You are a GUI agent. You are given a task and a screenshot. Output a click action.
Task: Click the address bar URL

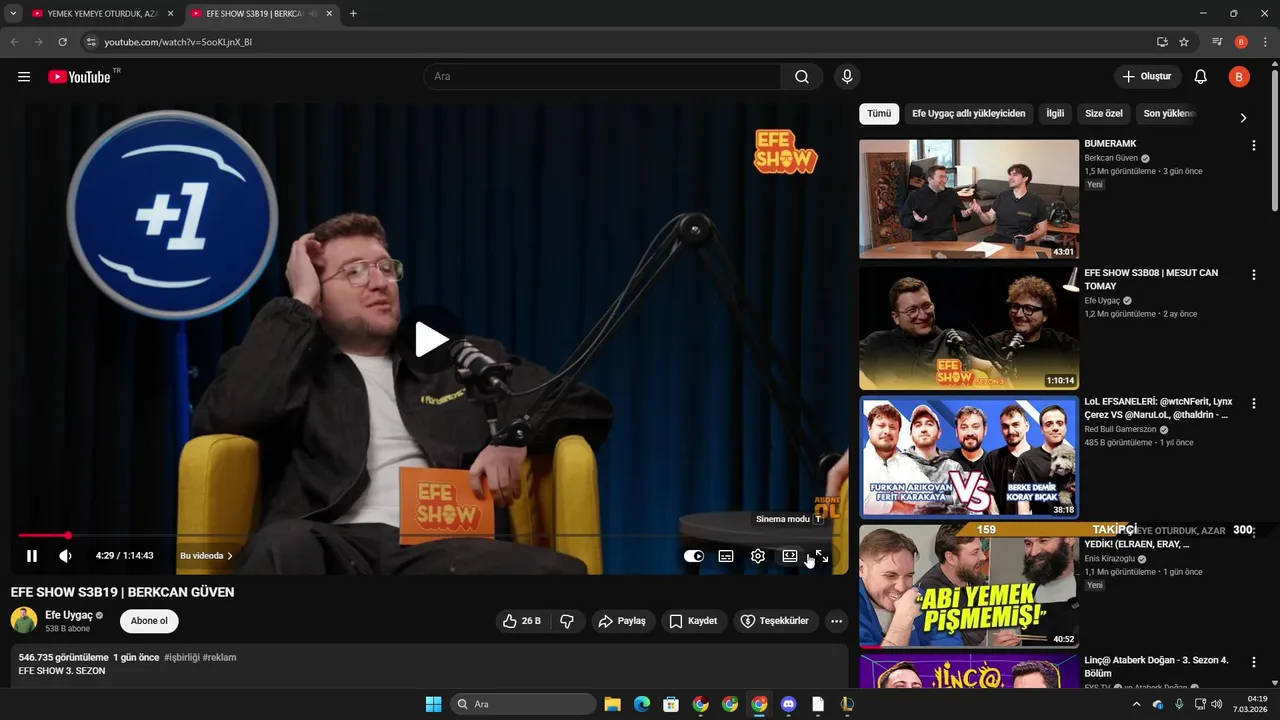coord(178,42)
